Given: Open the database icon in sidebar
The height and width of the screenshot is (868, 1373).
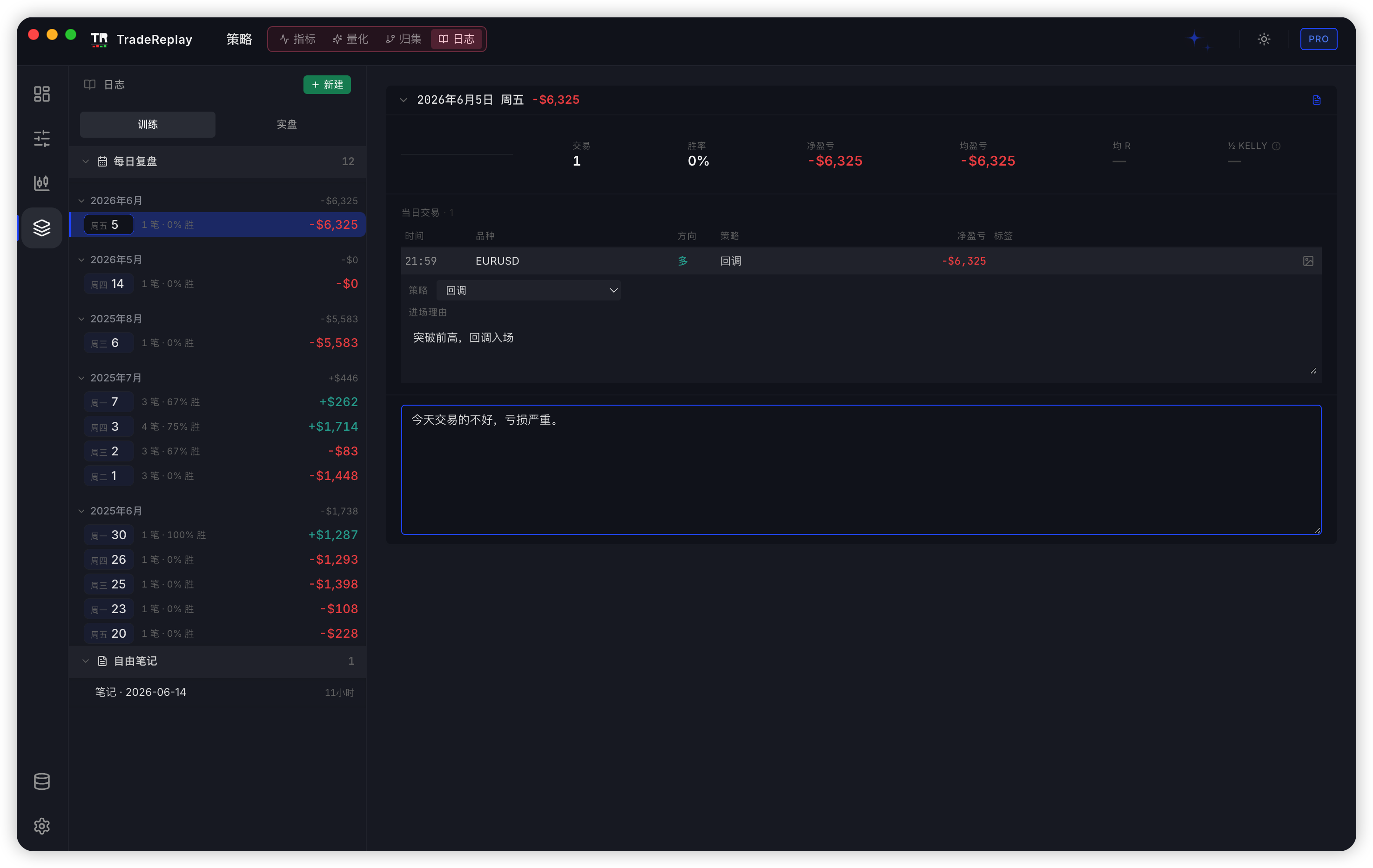Looking at the screenshot, I should coord(41,781).
